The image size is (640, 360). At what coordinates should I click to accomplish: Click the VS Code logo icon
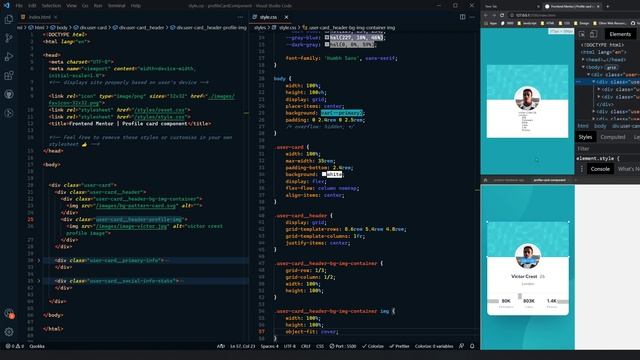[6, 5]
